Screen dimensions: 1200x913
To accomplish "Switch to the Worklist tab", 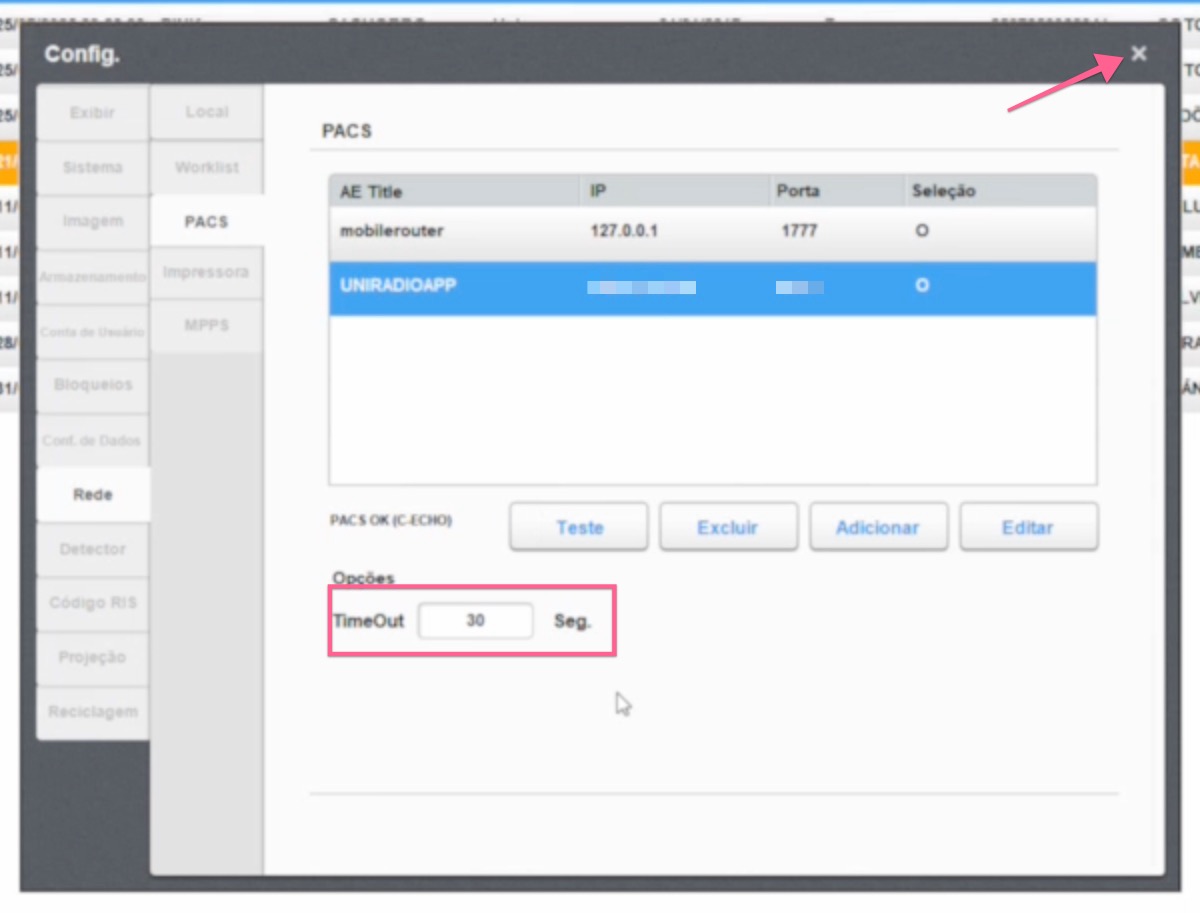I will (205, 167).
